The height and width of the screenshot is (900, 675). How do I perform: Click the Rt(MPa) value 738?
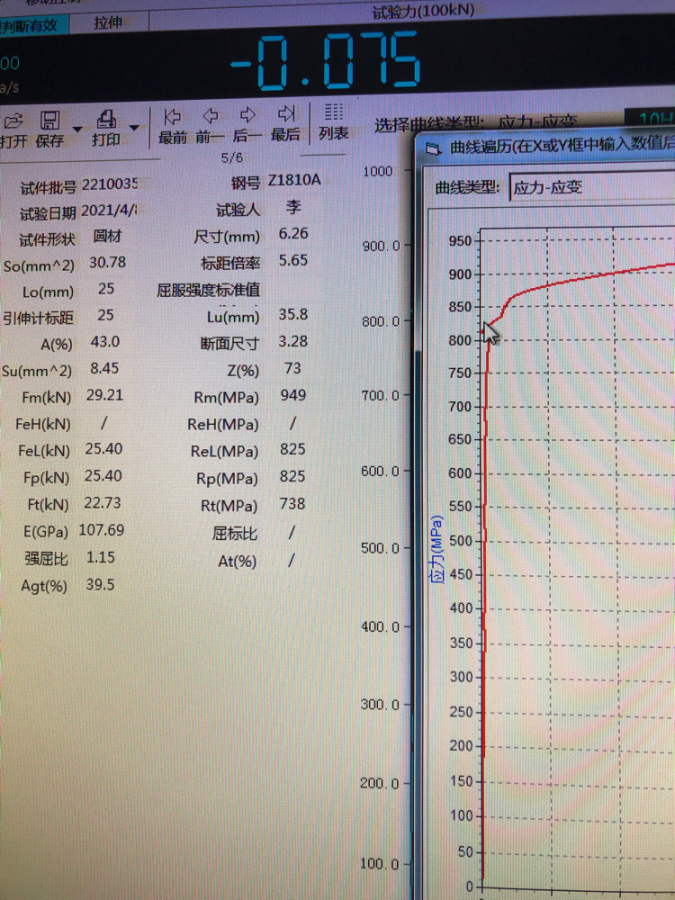click(x=293, y=504)
